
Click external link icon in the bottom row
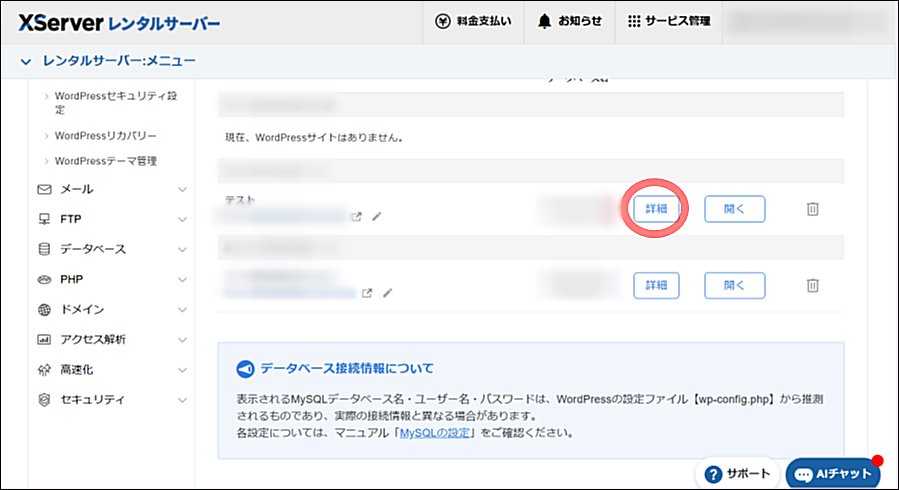pos(367,293)
